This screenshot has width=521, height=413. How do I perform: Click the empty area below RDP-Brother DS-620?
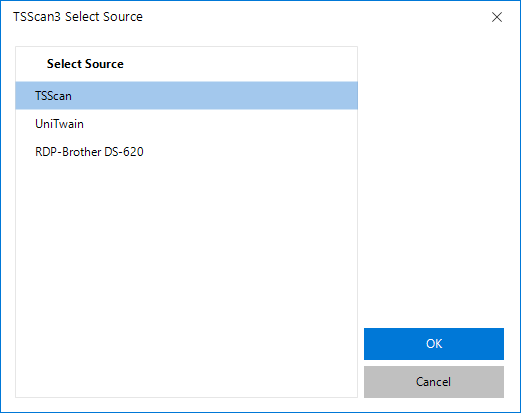[x=186, y=280]
